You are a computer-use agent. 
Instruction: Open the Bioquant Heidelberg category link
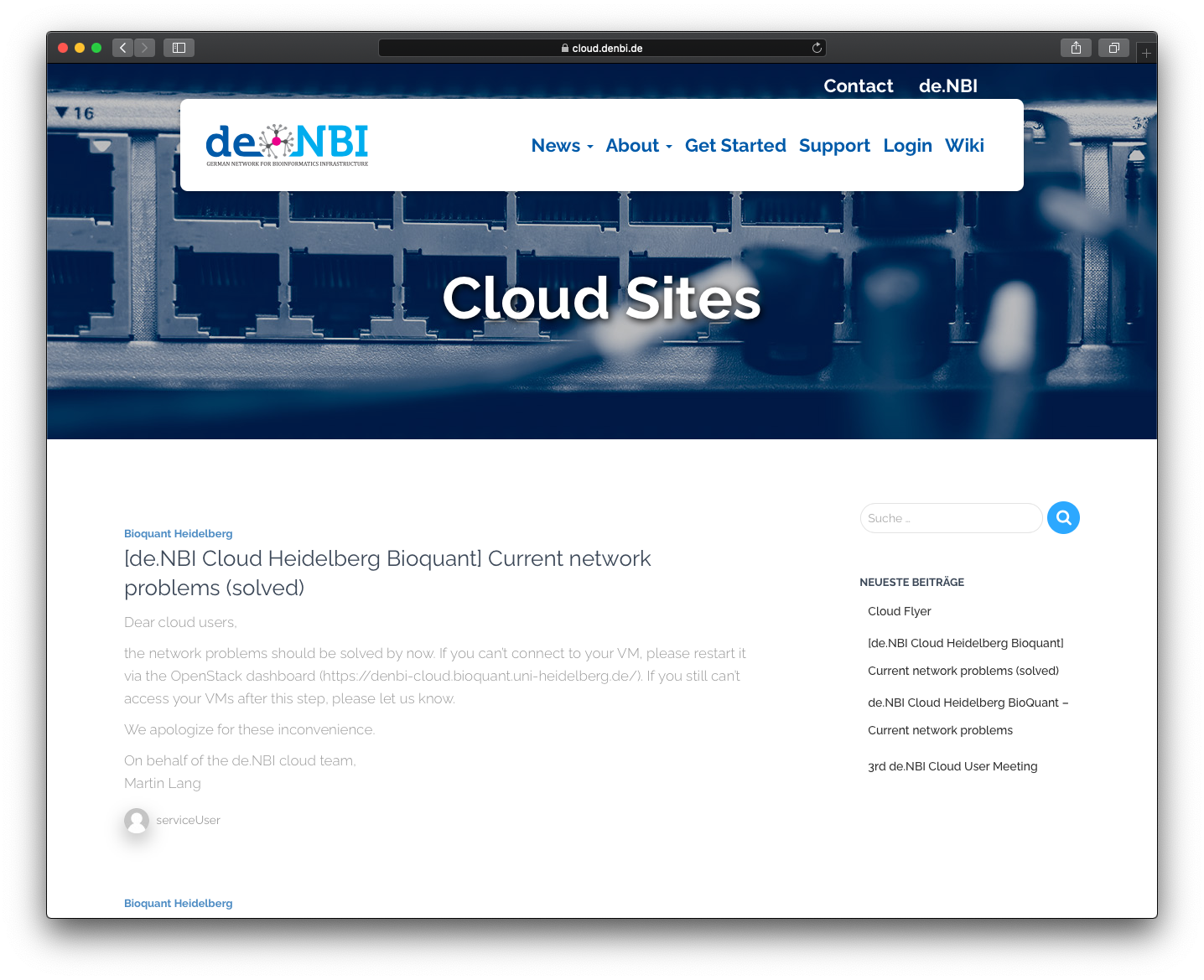tap(178, 533)
